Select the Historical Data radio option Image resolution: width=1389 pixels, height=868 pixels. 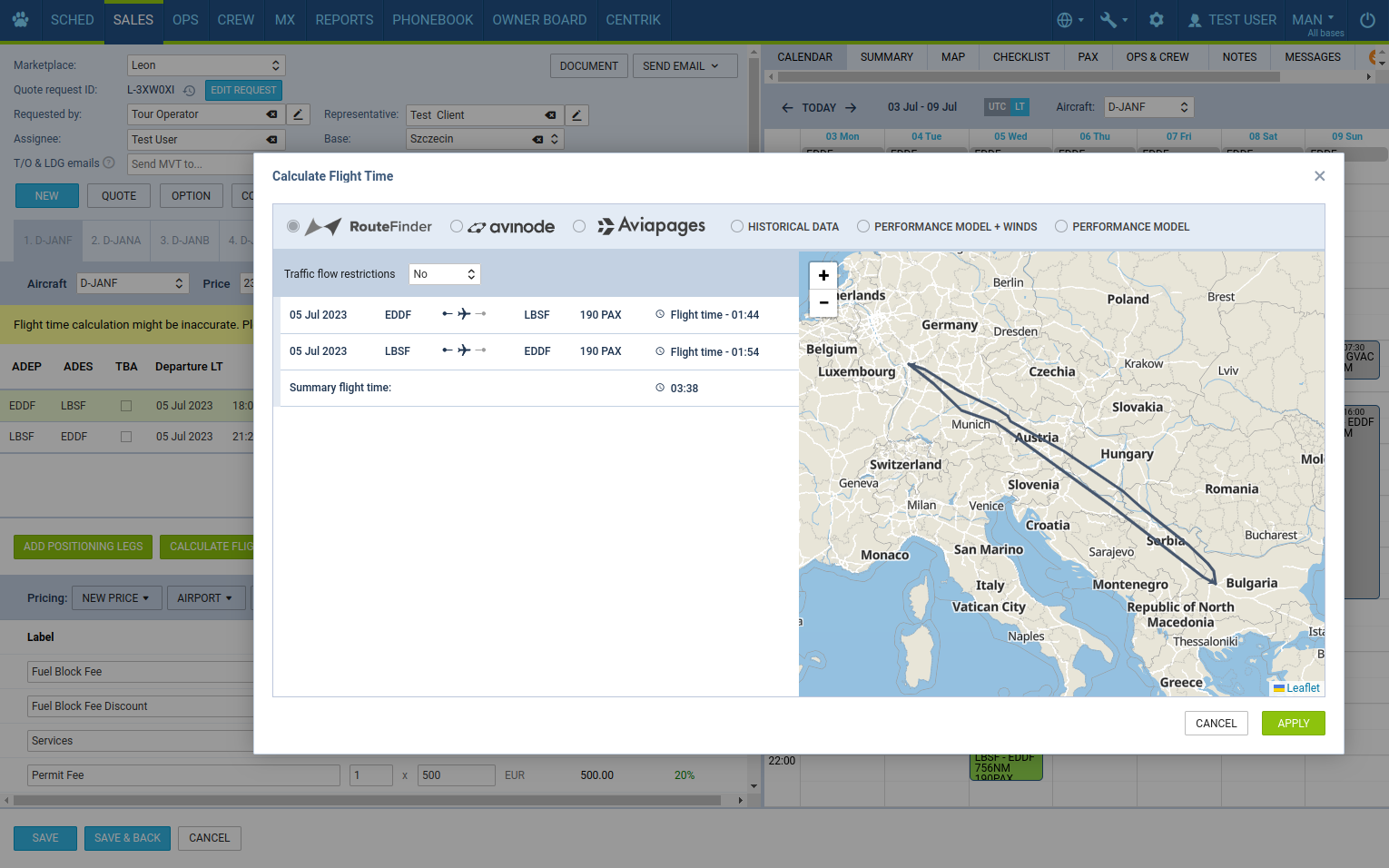[737, 226]
